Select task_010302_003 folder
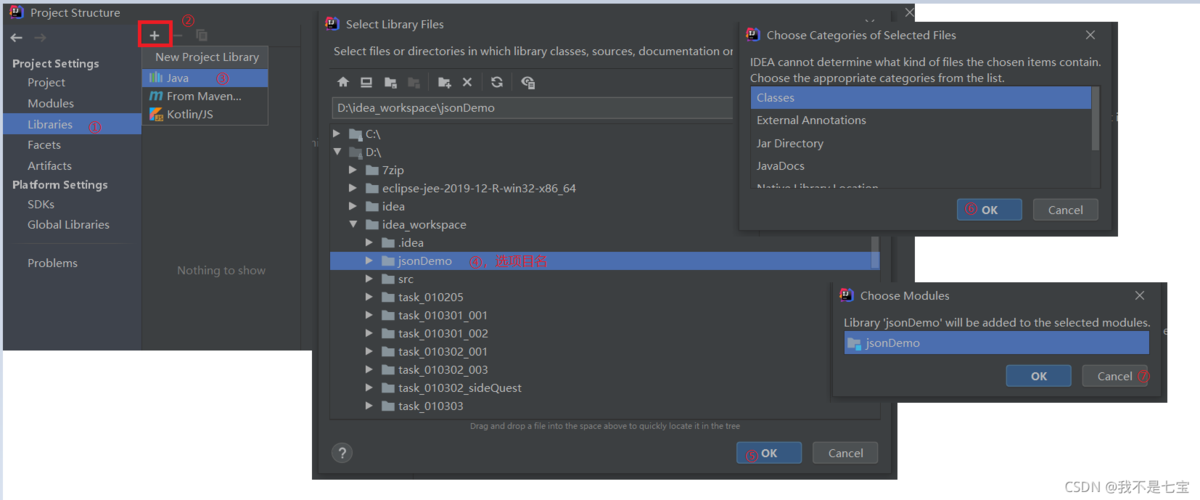The image size is (1200, 500). click(x=442, y=369)
